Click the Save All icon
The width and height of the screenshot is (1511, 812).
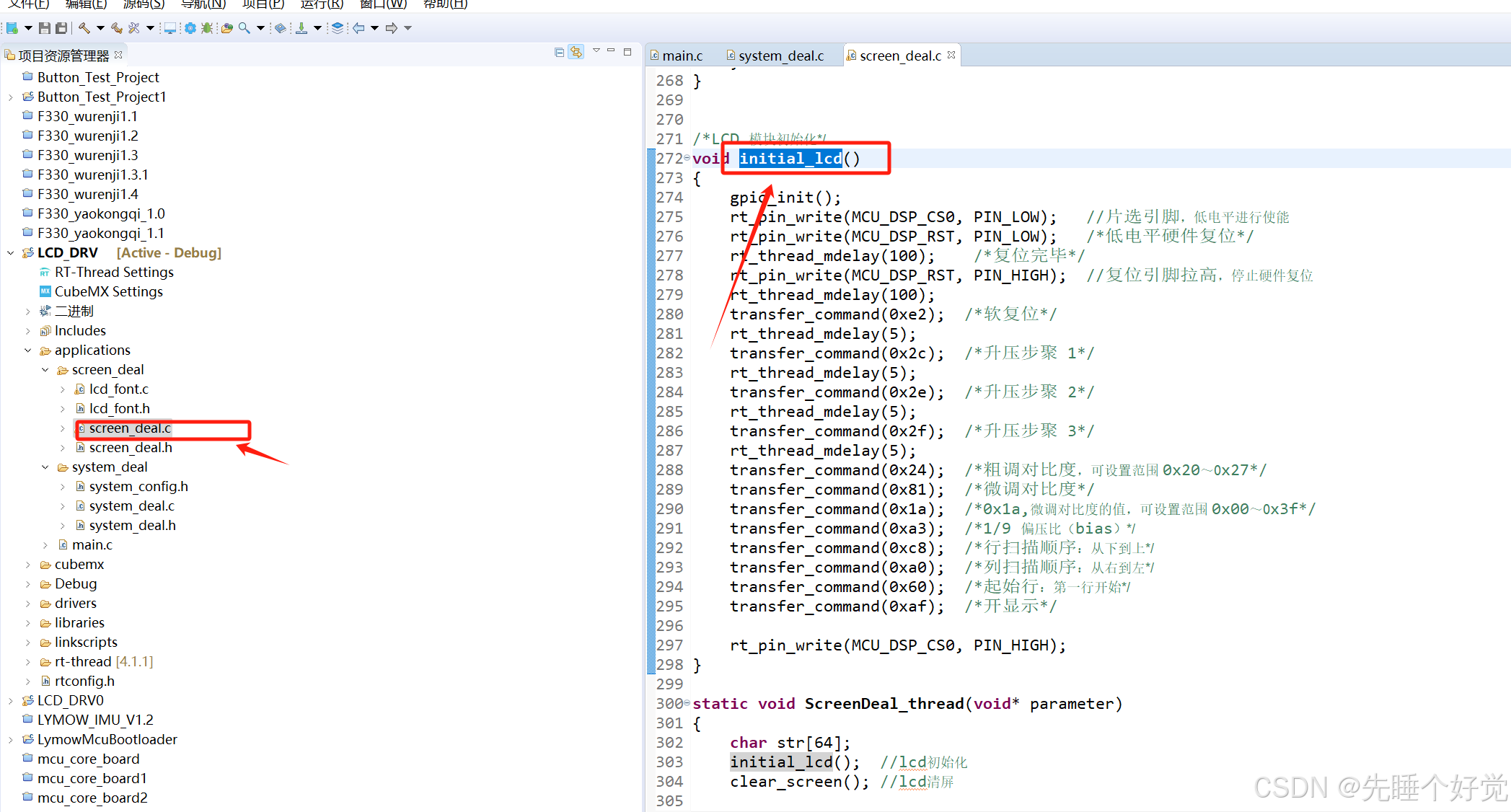(61, 28)
